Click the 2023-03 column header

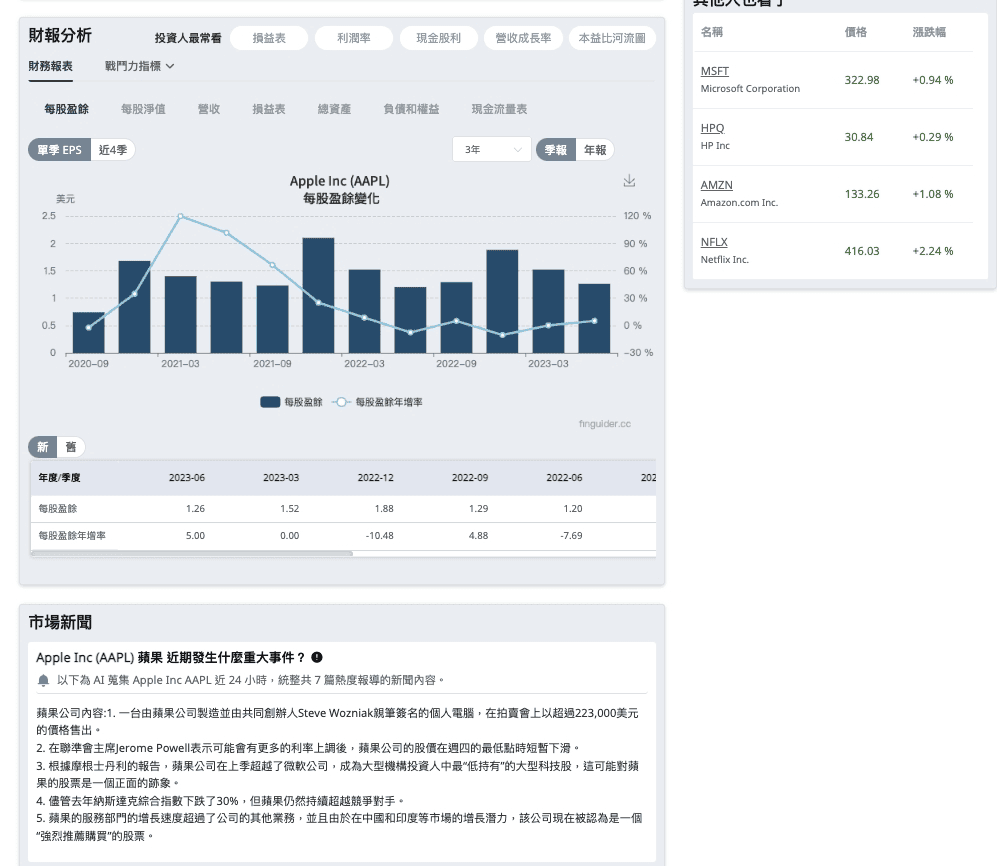point(281,478)
